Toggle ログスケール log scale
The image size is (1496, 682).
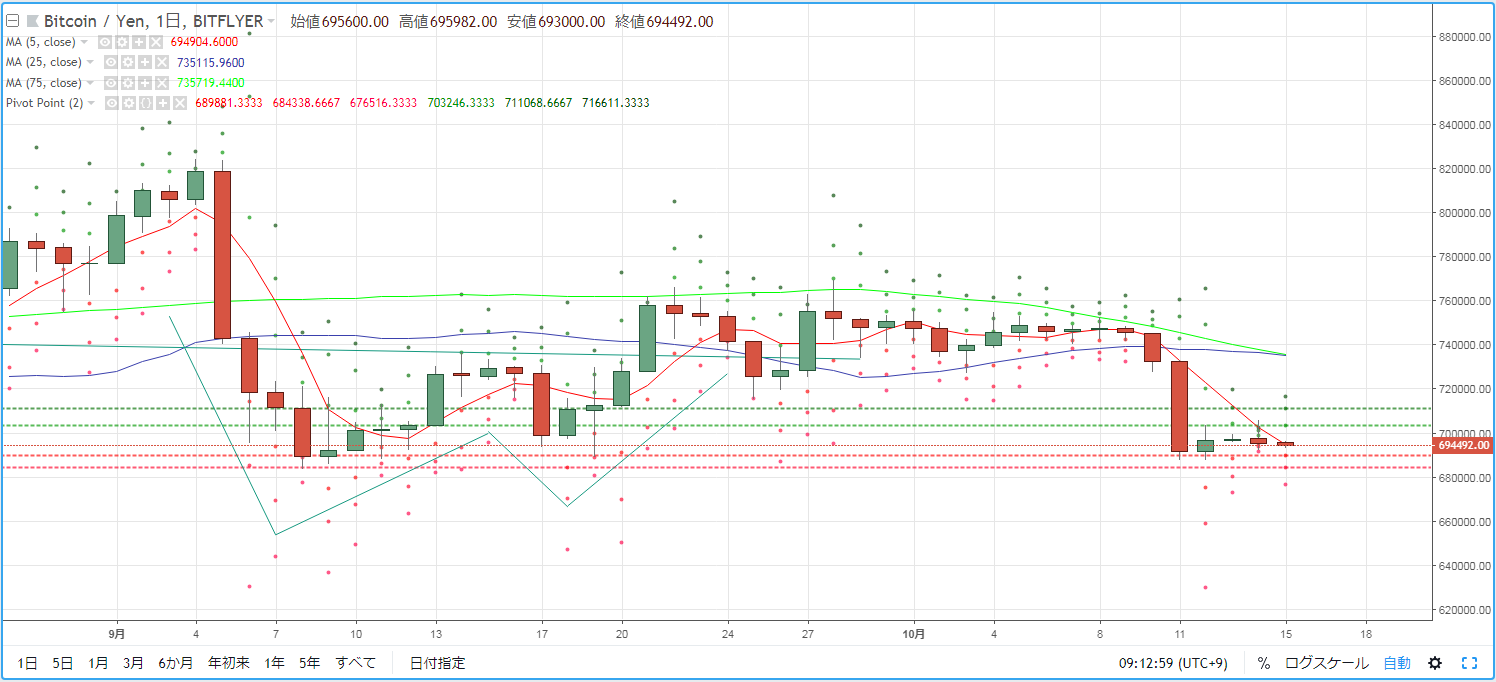point(1327,663)
